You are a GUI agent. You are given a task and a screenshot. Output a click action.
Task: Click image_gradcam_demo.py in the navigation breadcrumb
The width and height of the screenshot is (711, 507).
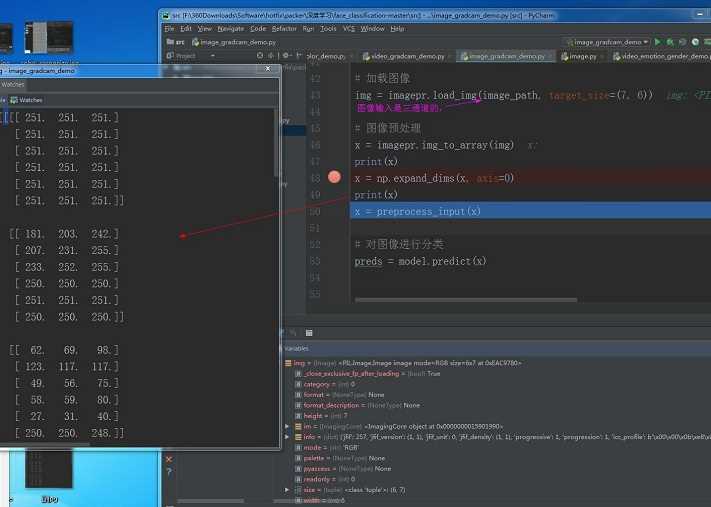pyautogui.click(x=234, y=42)
